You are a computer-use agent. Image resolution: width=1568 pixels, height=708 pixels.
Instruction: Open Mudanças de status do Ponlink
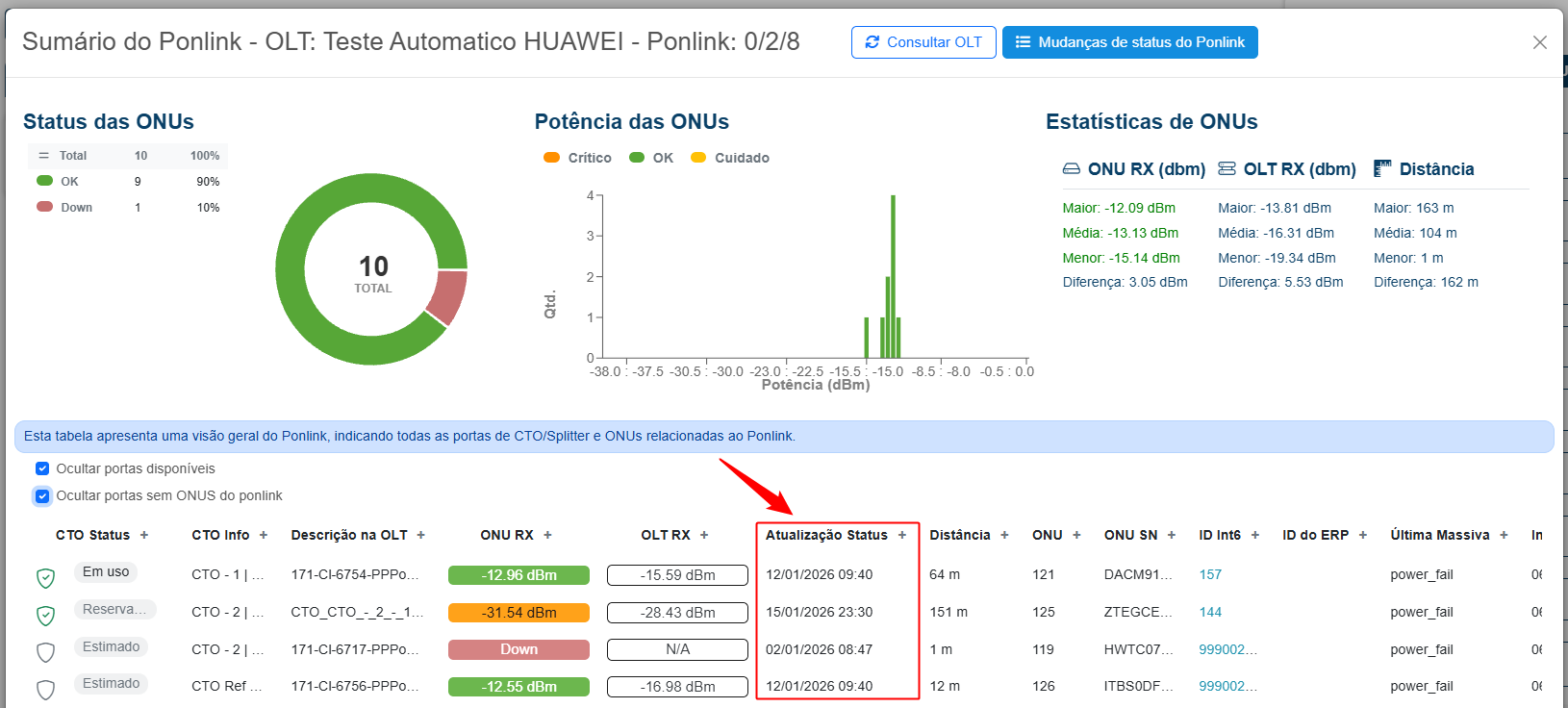1129,42
